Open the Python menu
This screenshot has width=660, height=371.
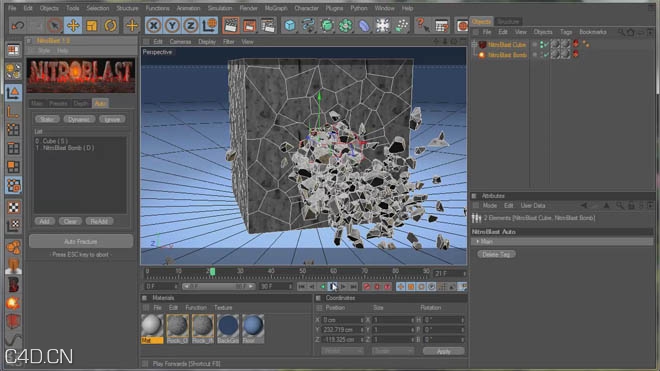point(359,8)
